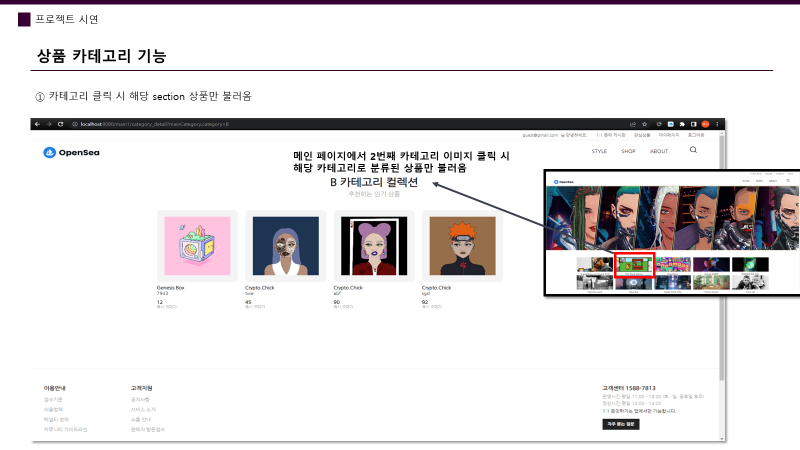Open the ABOUT menu item

tap(659, 152)
